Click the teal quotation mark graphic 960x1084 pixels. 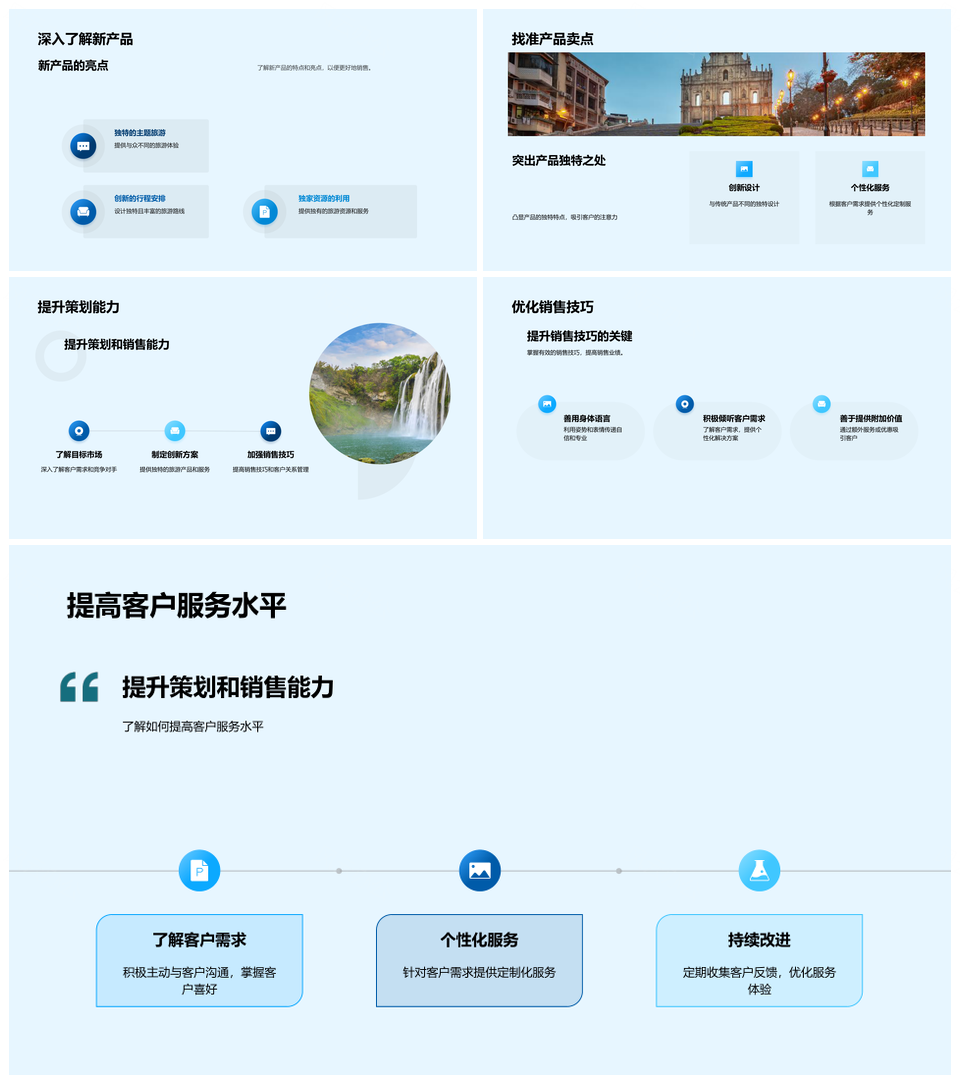pos(79,687)
